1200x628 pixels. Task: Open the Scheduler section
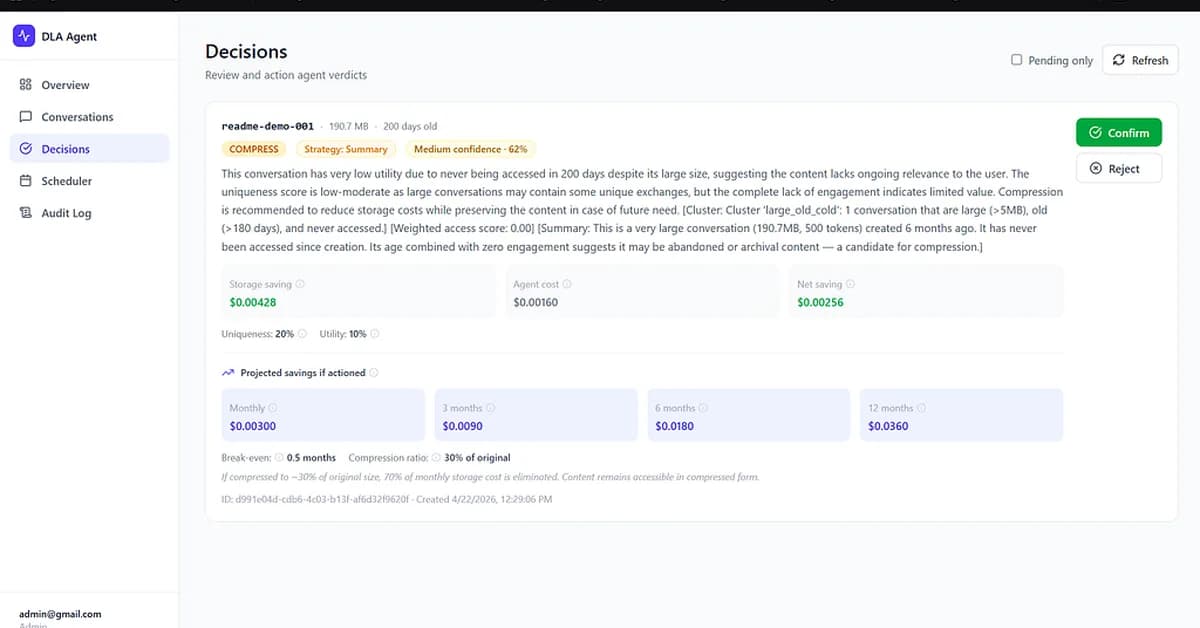[66, 181]
